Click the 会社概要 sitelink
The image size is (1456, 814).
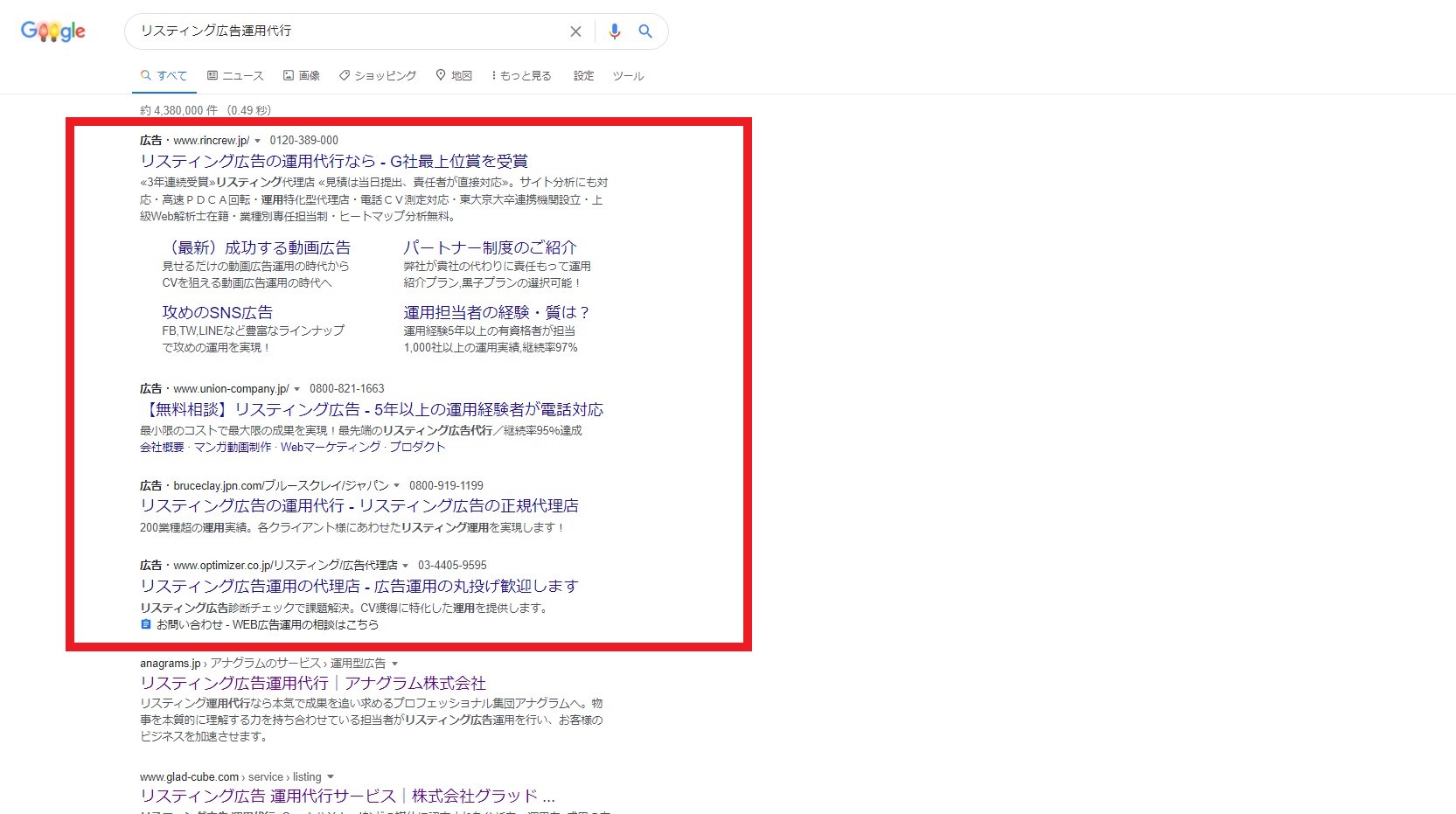pyautogui.click(x=162, y=447)
